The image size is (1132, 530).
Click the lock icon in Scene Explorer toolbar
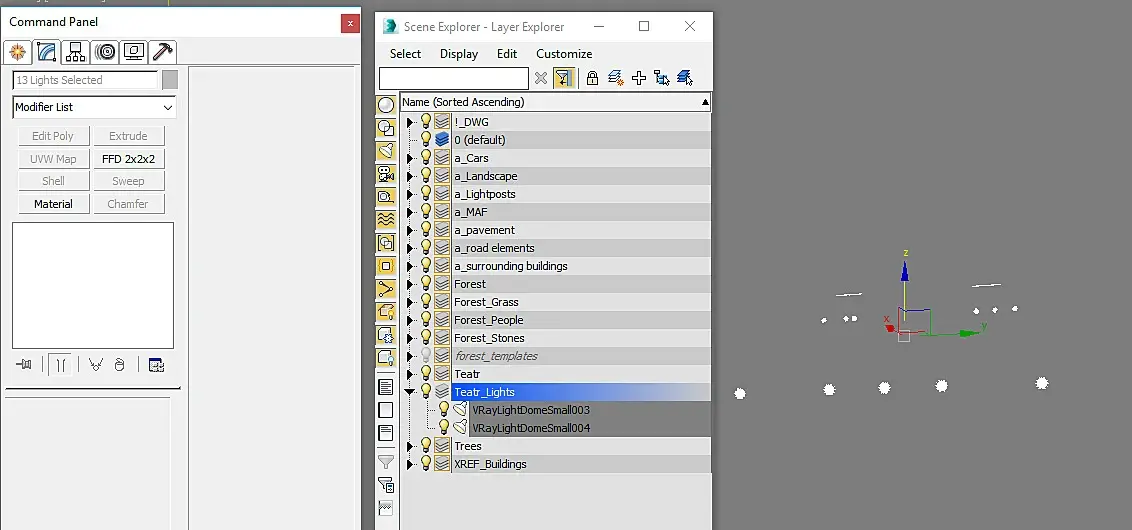coord(592,78)
